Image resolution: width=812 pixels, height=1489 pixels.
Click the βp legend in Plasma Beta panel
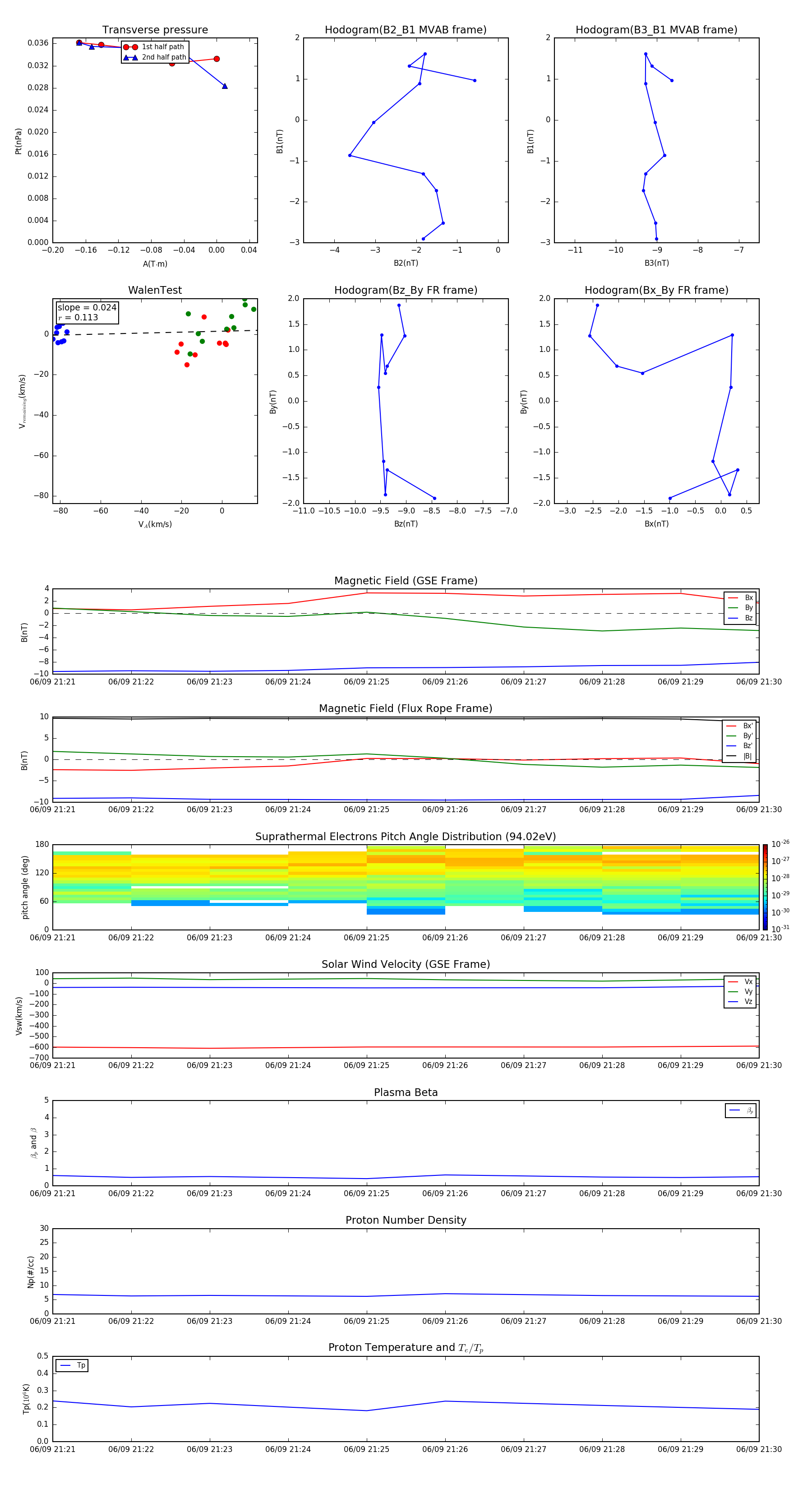coord(741,1110)
